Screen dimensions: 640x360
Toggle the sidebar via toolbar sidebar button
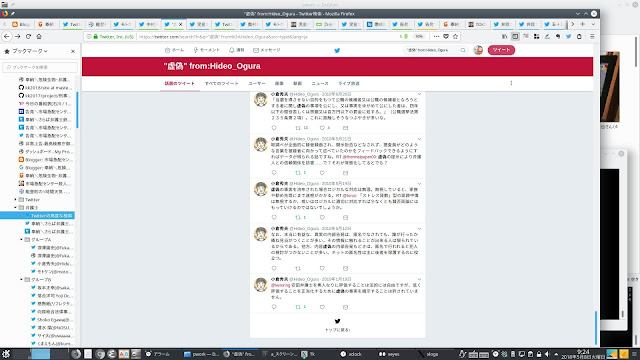(515, 36)
